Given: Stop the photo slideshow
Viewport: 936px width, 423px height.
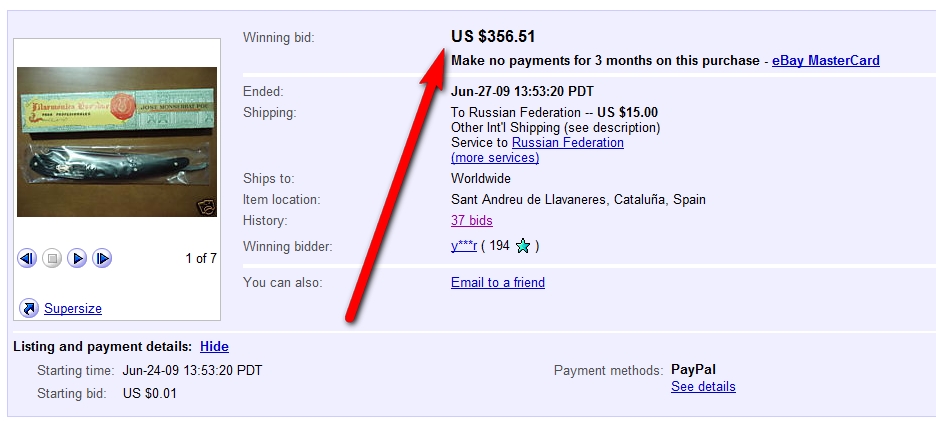Looking at the screenshot, I should pyautogui.click(x=52, y=259).
